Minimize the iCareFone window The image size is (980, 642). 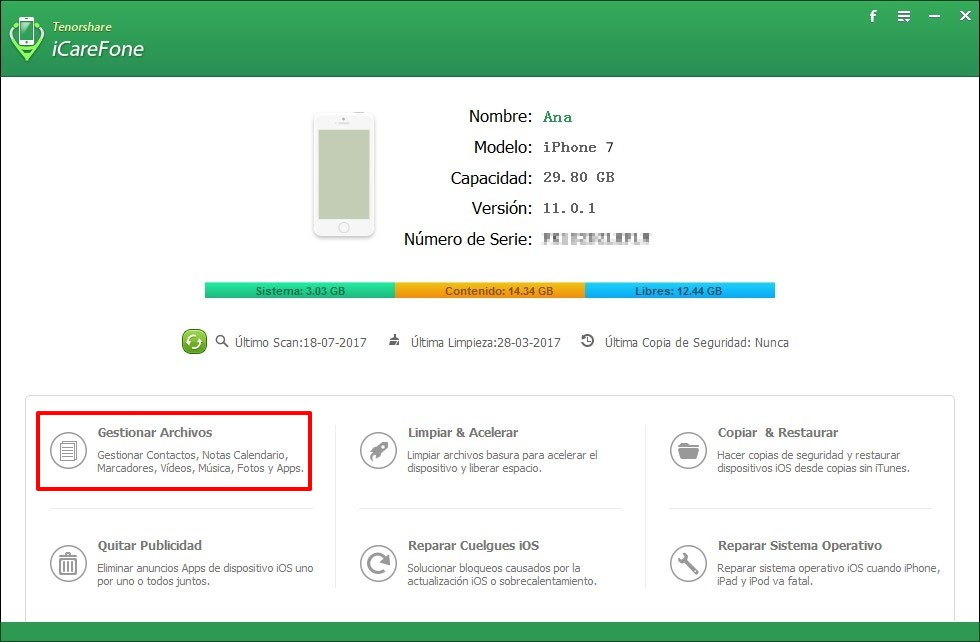[934, 16]
